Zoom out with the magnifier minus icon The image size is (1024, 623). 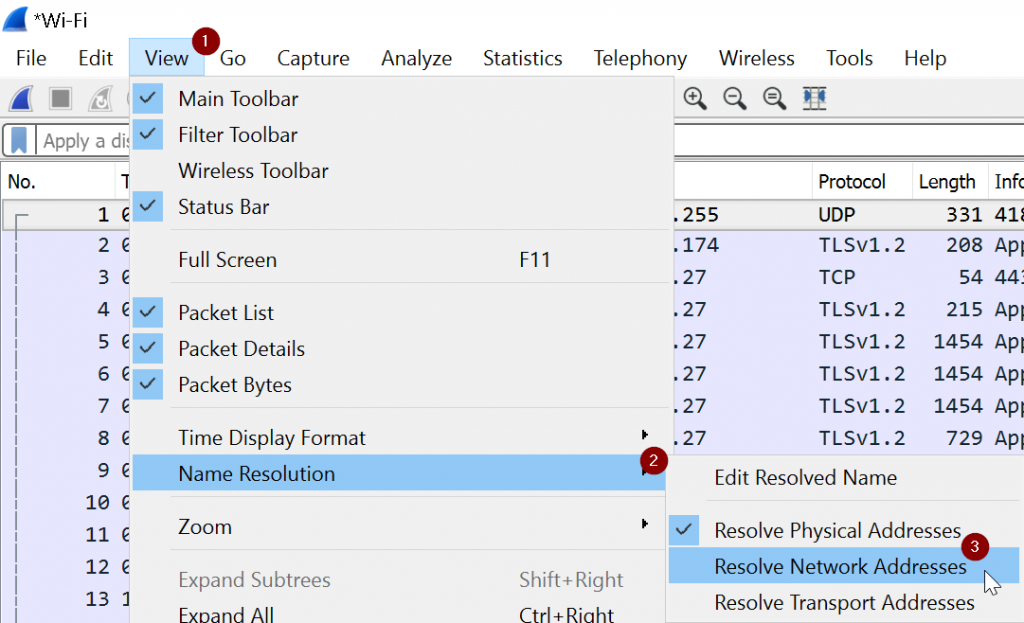point(735,99)
